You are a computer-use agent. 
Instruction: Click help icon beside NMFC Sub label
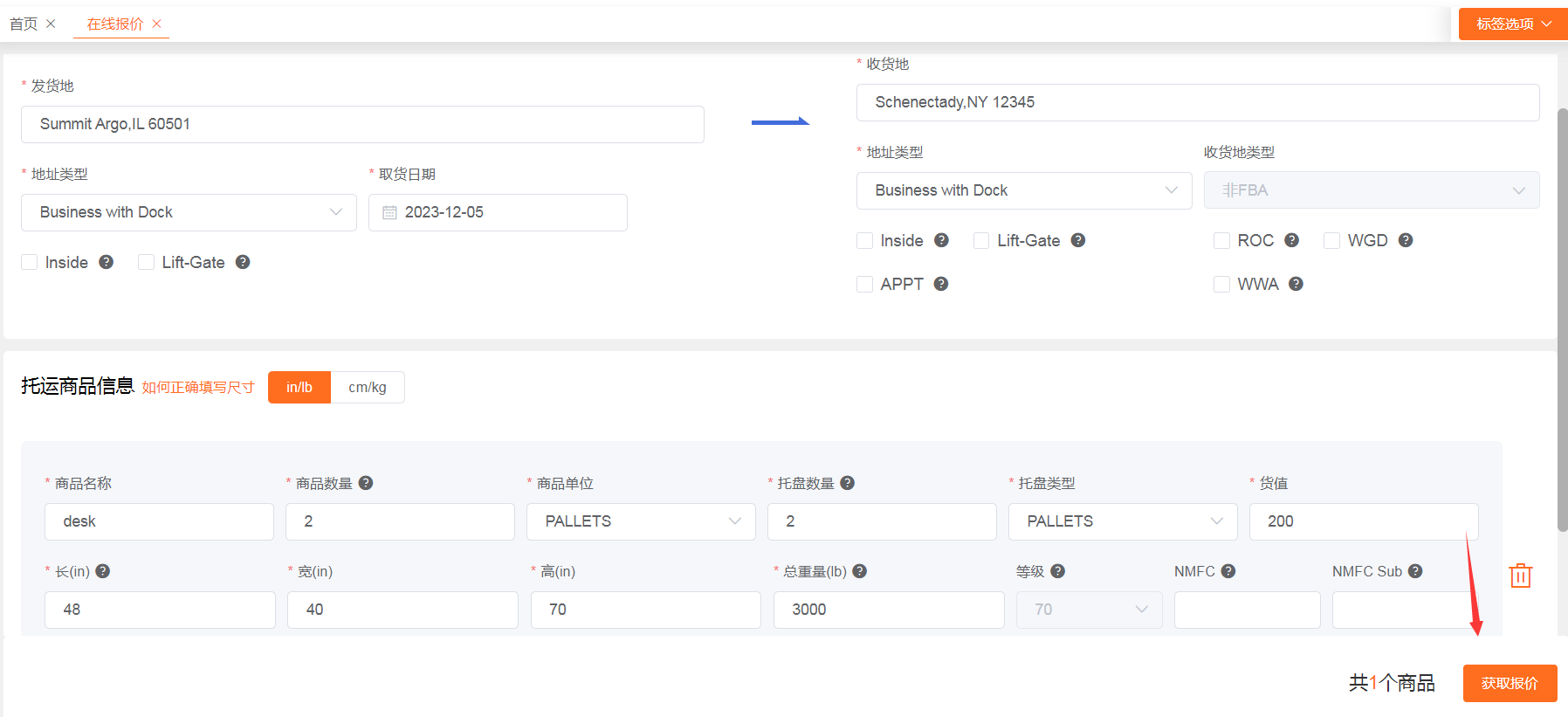[1415, 571]
